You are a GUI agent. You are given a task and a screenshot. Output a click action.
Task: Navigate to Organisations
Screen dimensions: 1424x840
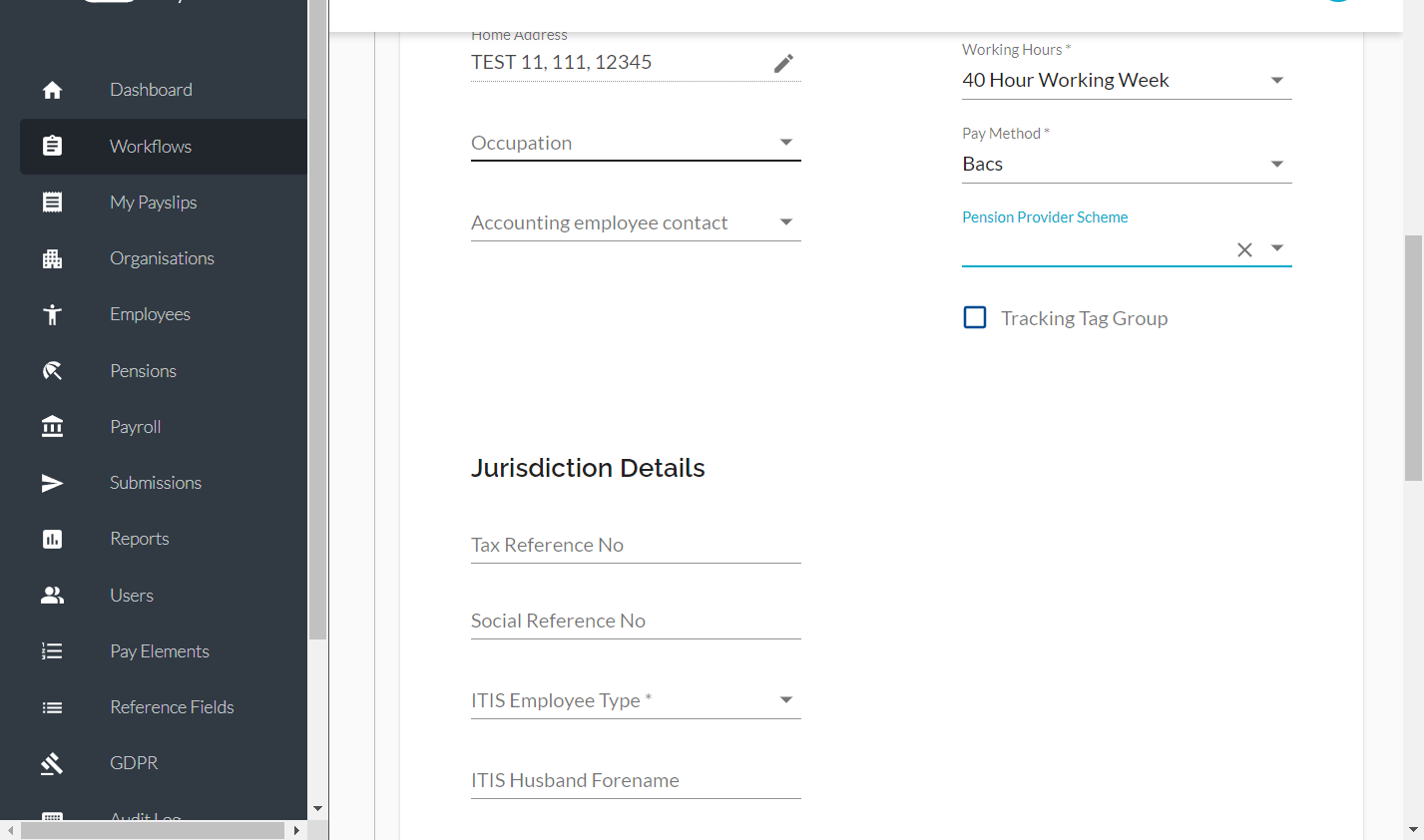click(162, 258)
